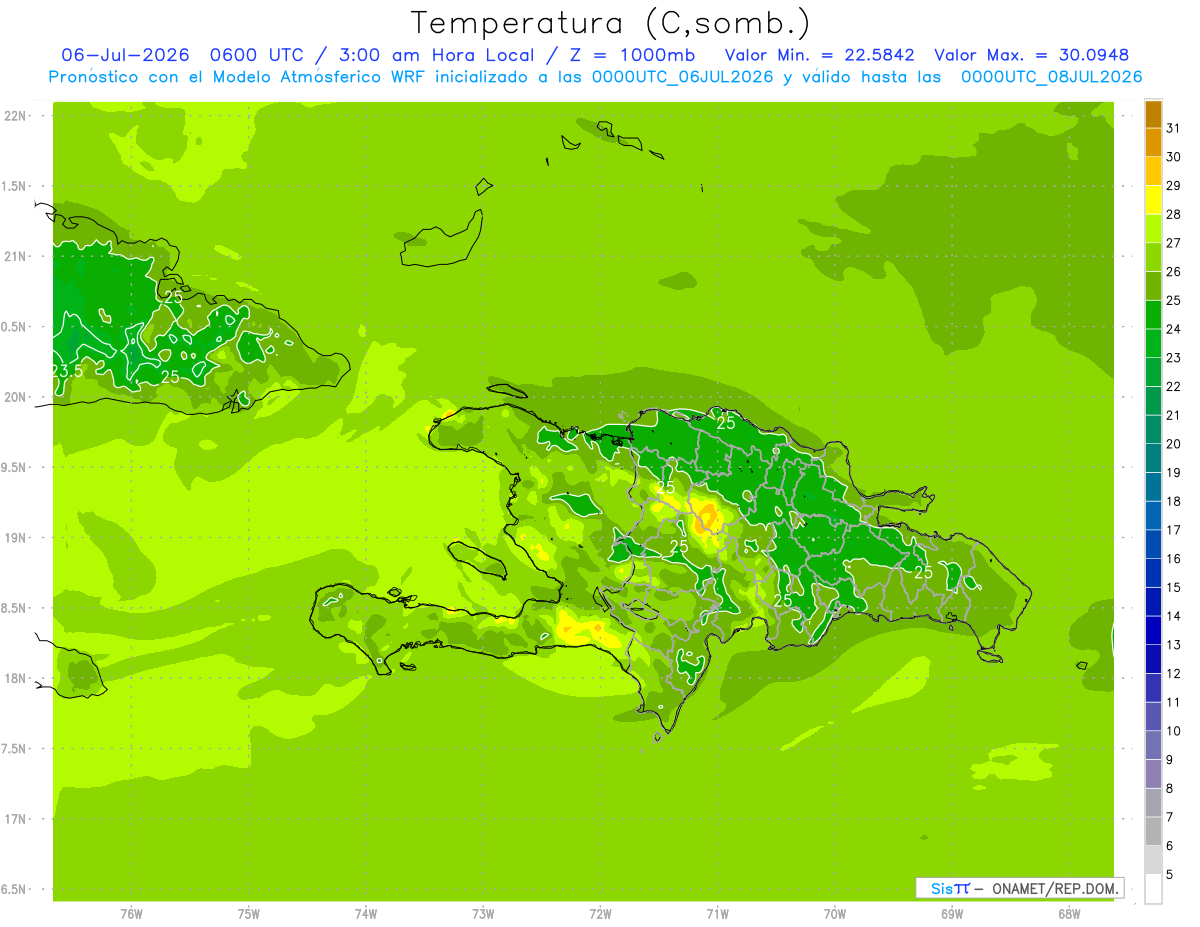1200x927 pixels.
Task: Click the 23.5 contour label over Cuba
Action: point(66,371)
